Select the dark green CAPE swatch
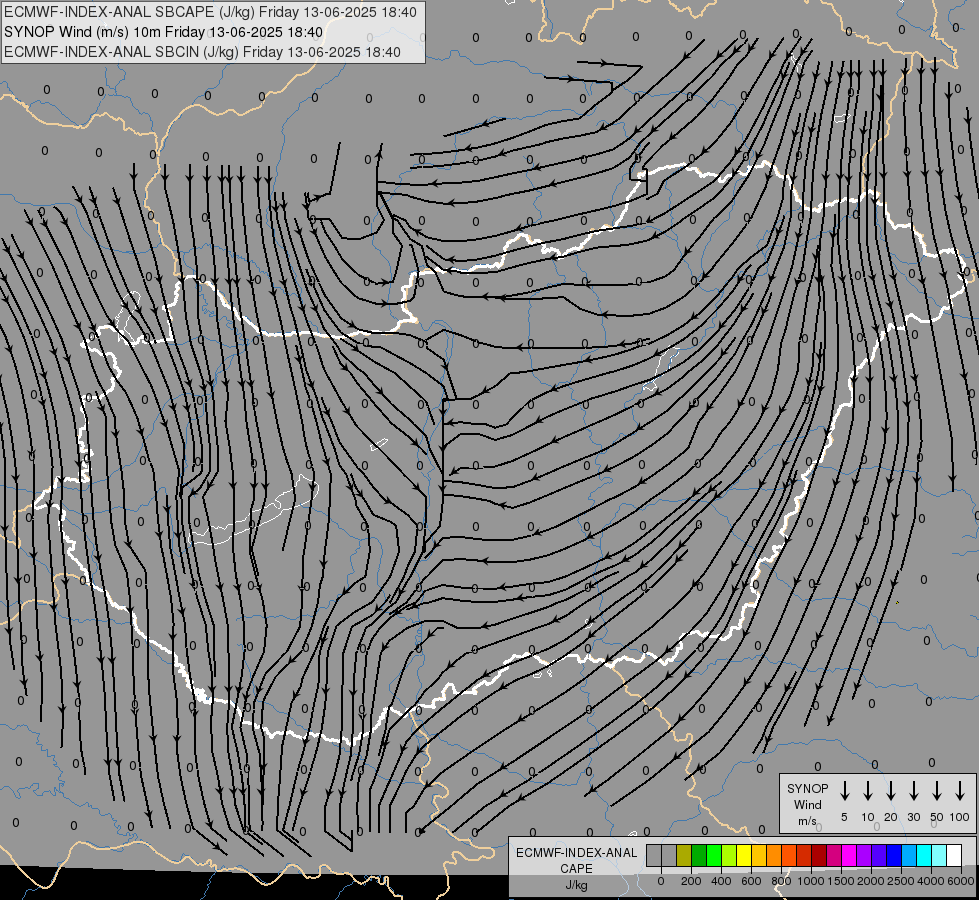This screenshot has width=979, height=900. tap(699, 856)
